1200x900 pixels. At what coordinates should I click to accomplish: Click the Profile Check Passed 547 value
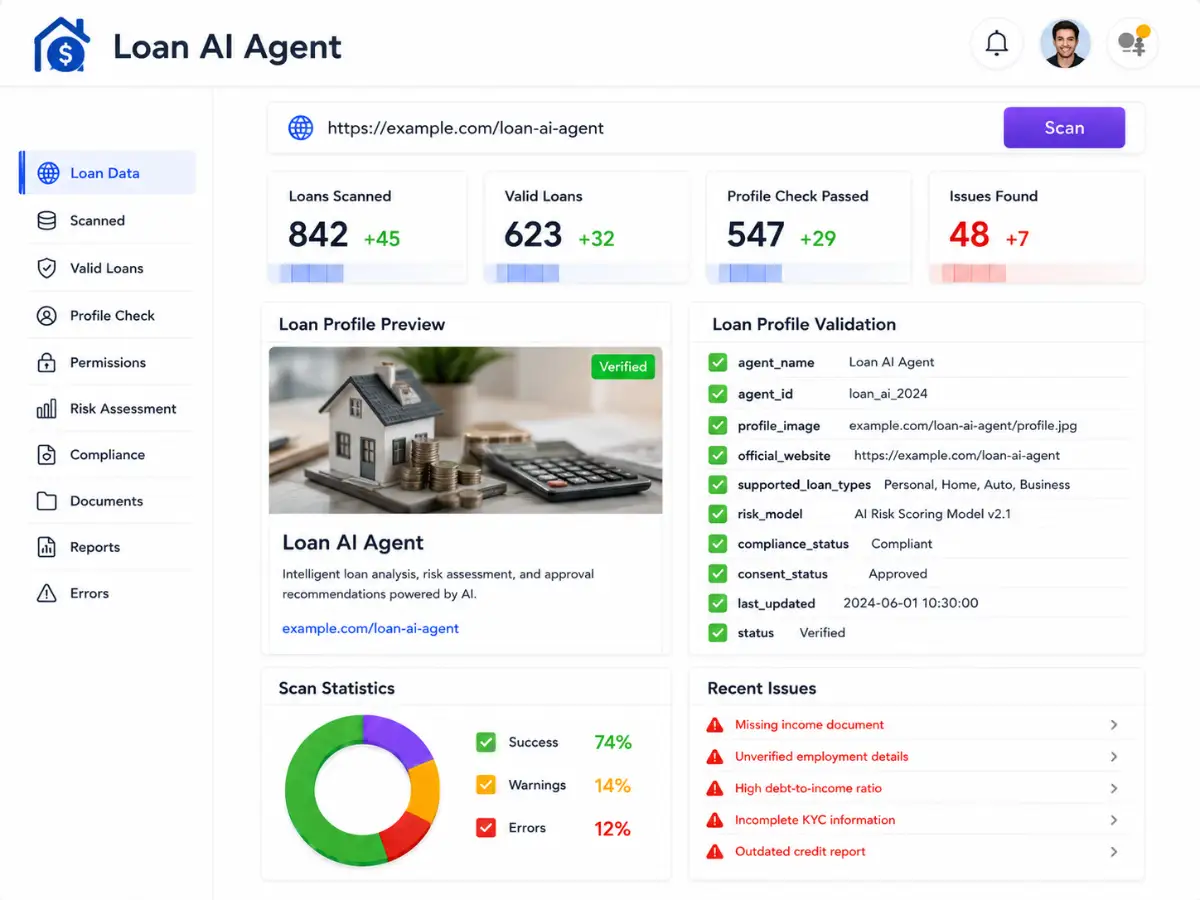(x=755, y=235)
